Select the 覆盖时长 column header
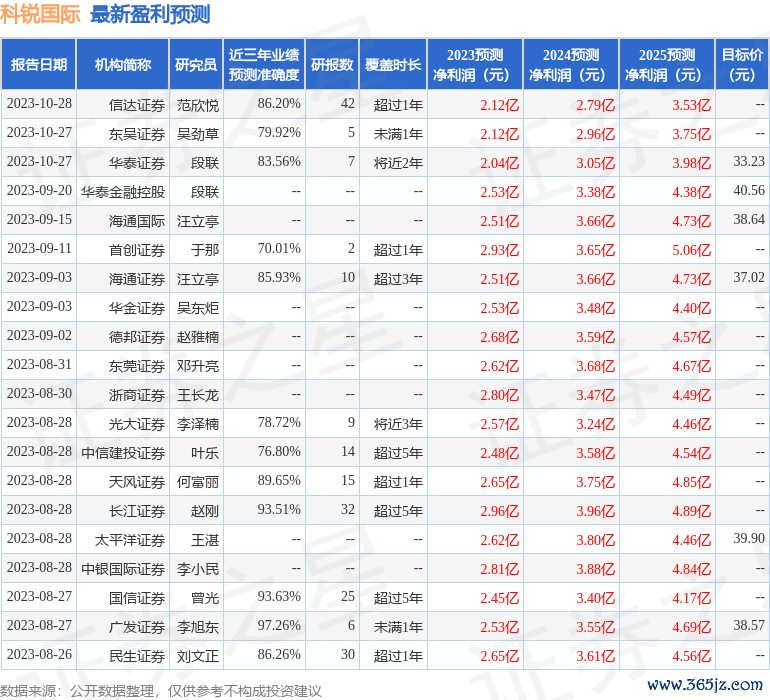Screen dimensions: 770x700 [393, 64]
